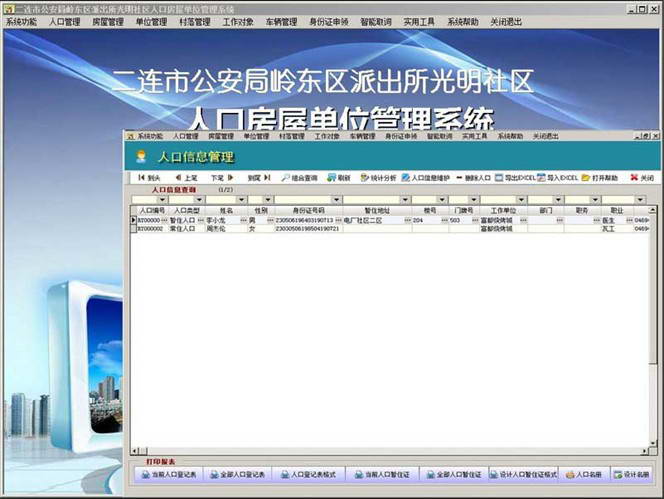
Task: Expand filter dropdown above 姓名 column
Action: (x=241, y=200)
